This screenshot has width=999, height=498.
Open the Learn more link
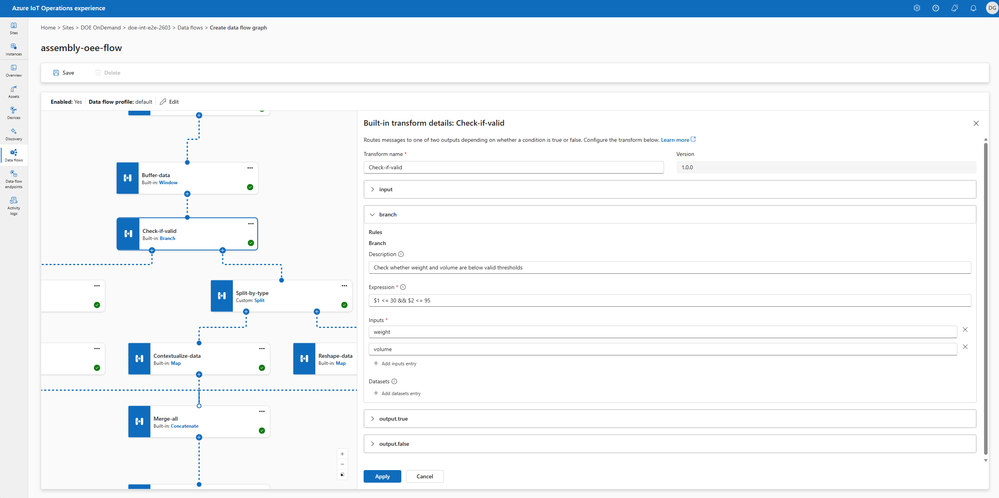click(679, 139)
